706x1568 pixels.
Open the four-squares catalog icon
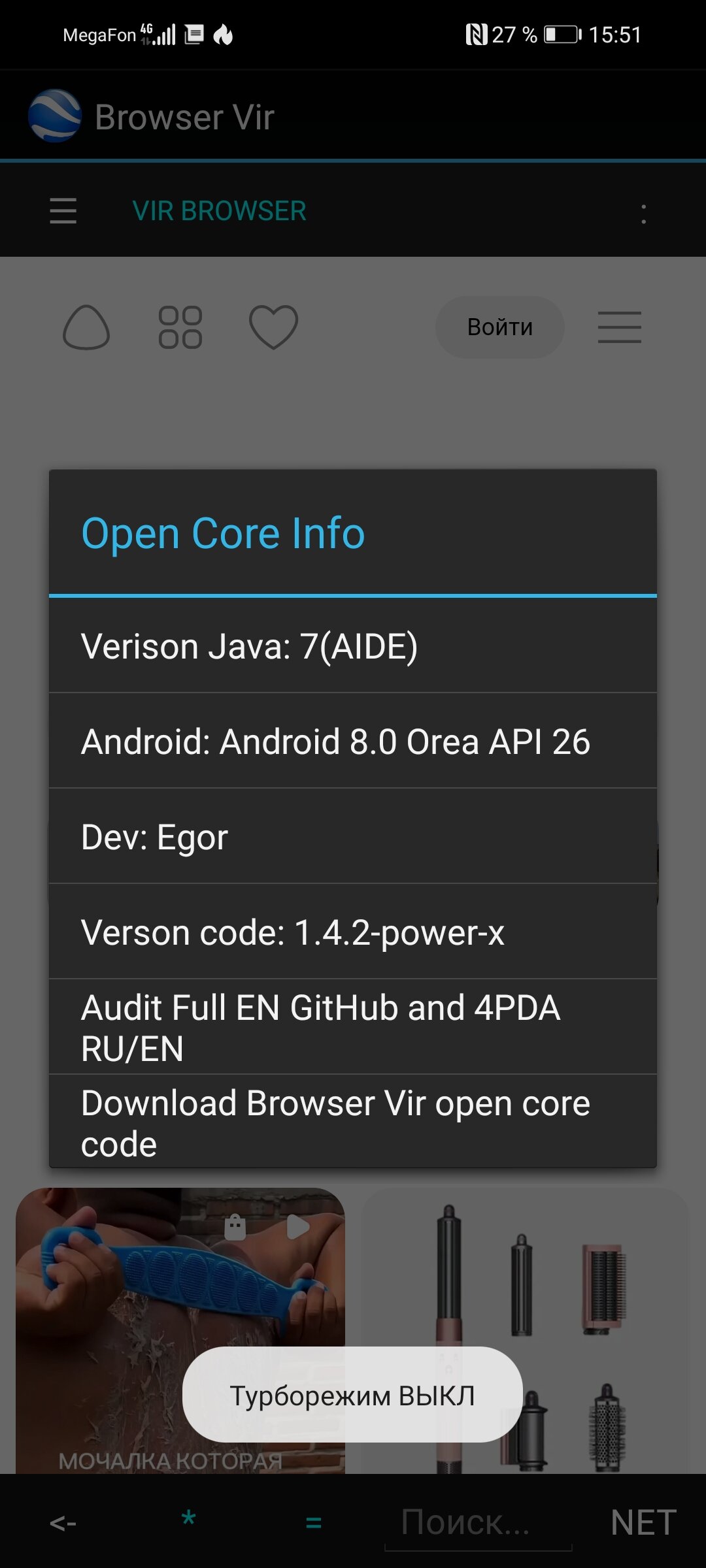click(180, 327)
